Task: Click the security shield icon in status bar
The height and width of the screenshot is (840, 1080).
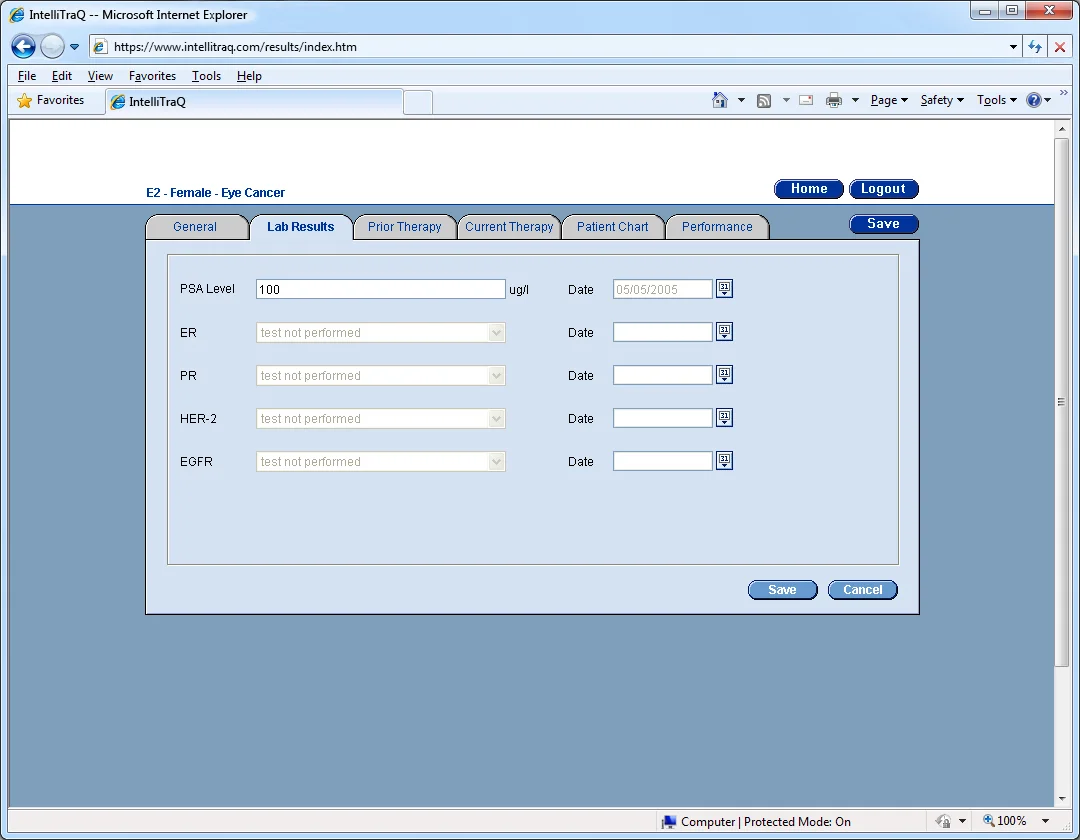Action: (x=943, y=821)
